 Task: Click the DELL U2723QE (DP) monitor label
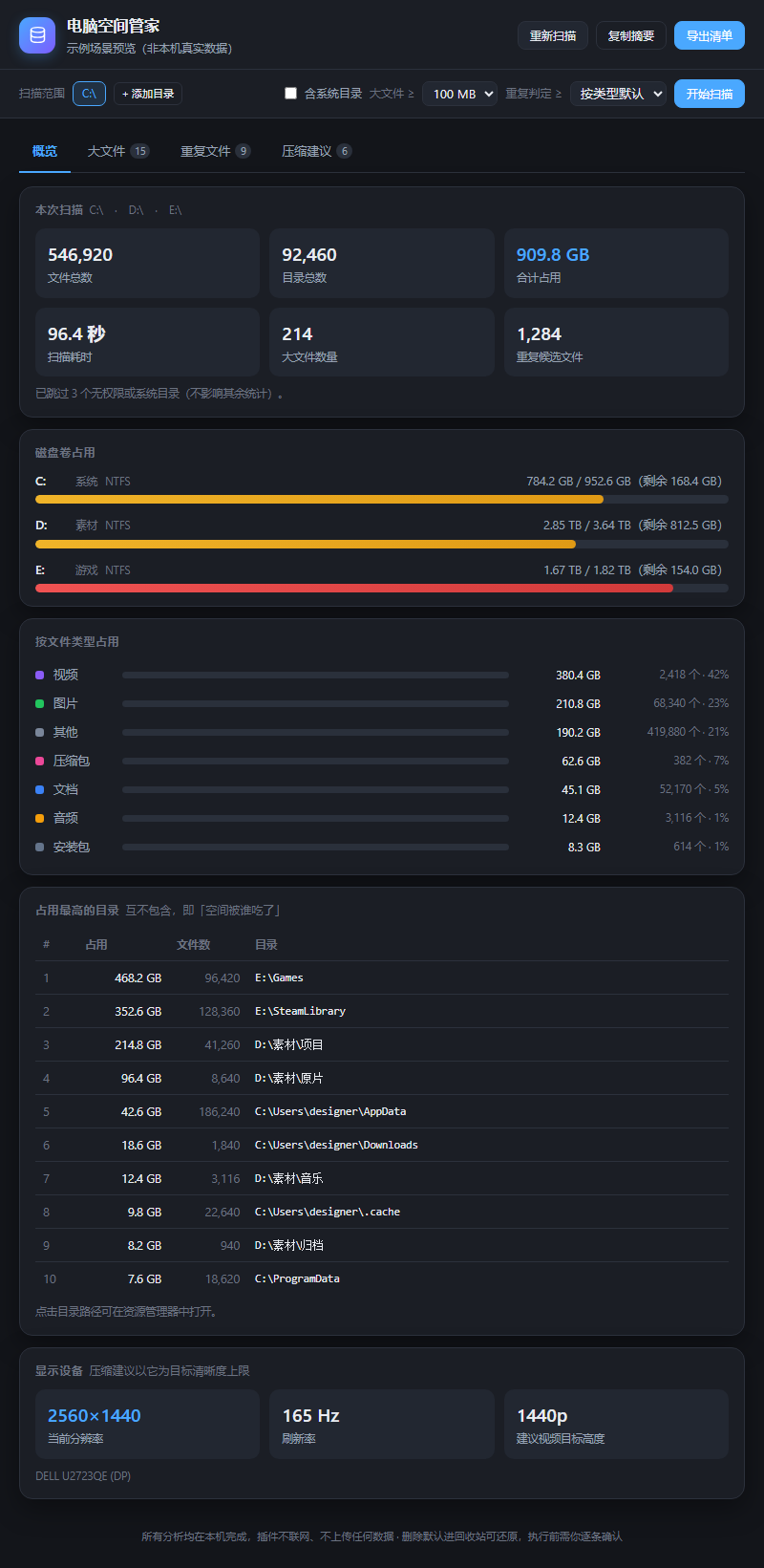(83, 1475)
